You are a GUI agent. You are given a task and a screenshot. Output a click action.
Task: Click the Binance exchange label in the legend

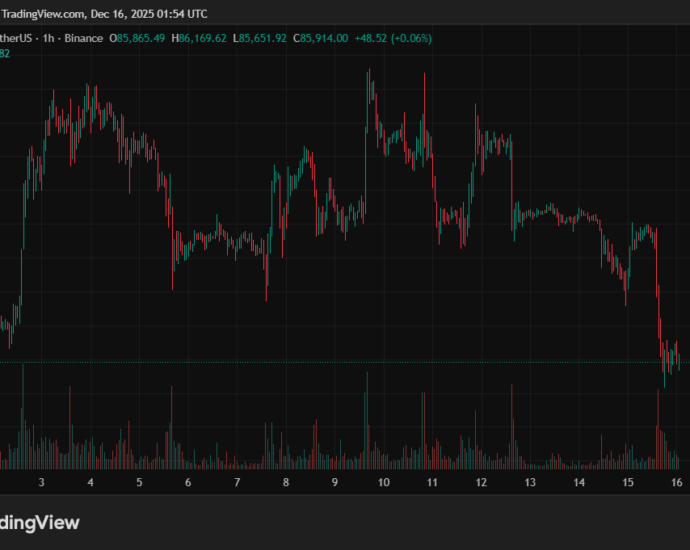click(x=83, y=38)
